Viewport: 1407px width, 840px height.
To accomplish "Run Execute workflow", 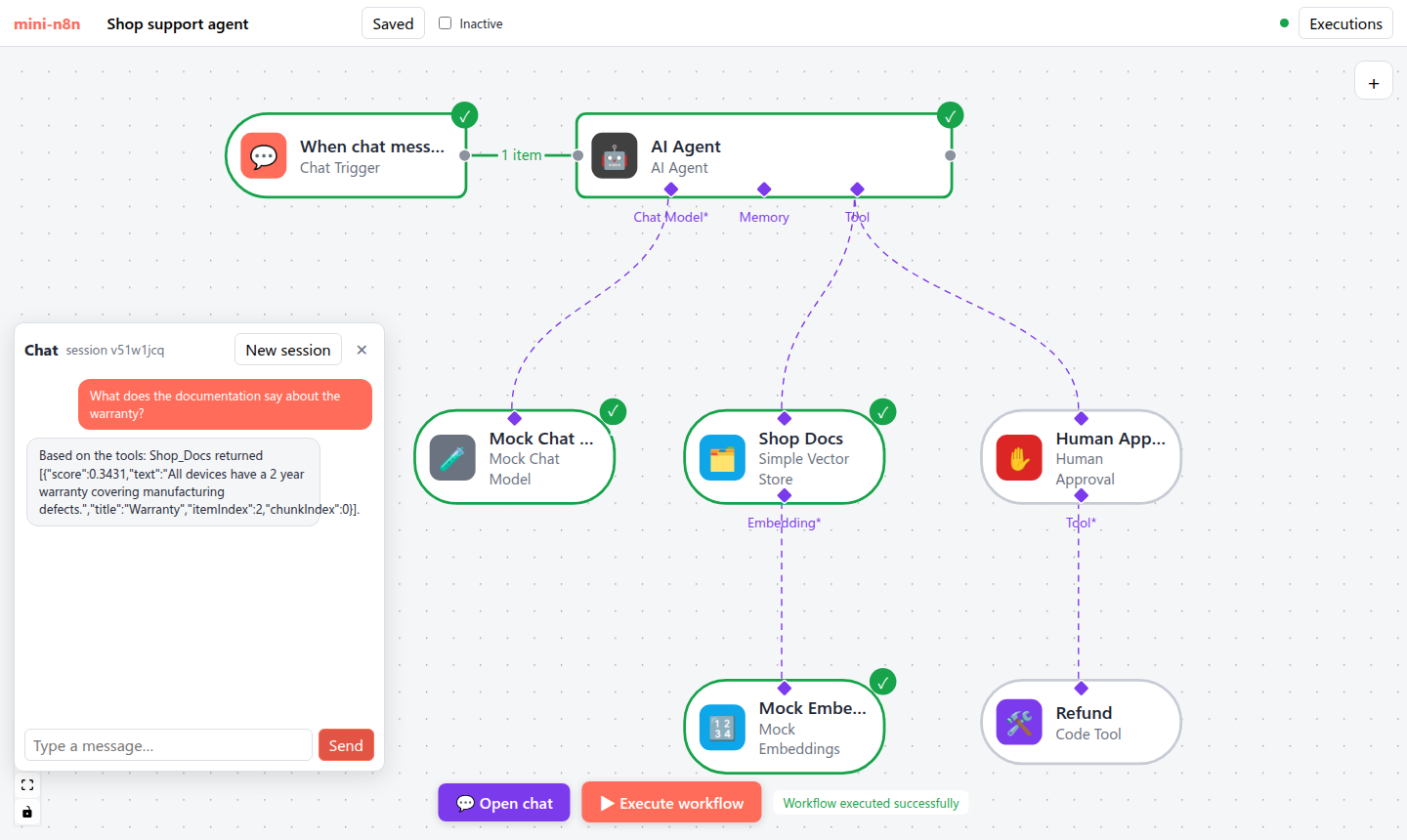I will (x=671, y=803).
